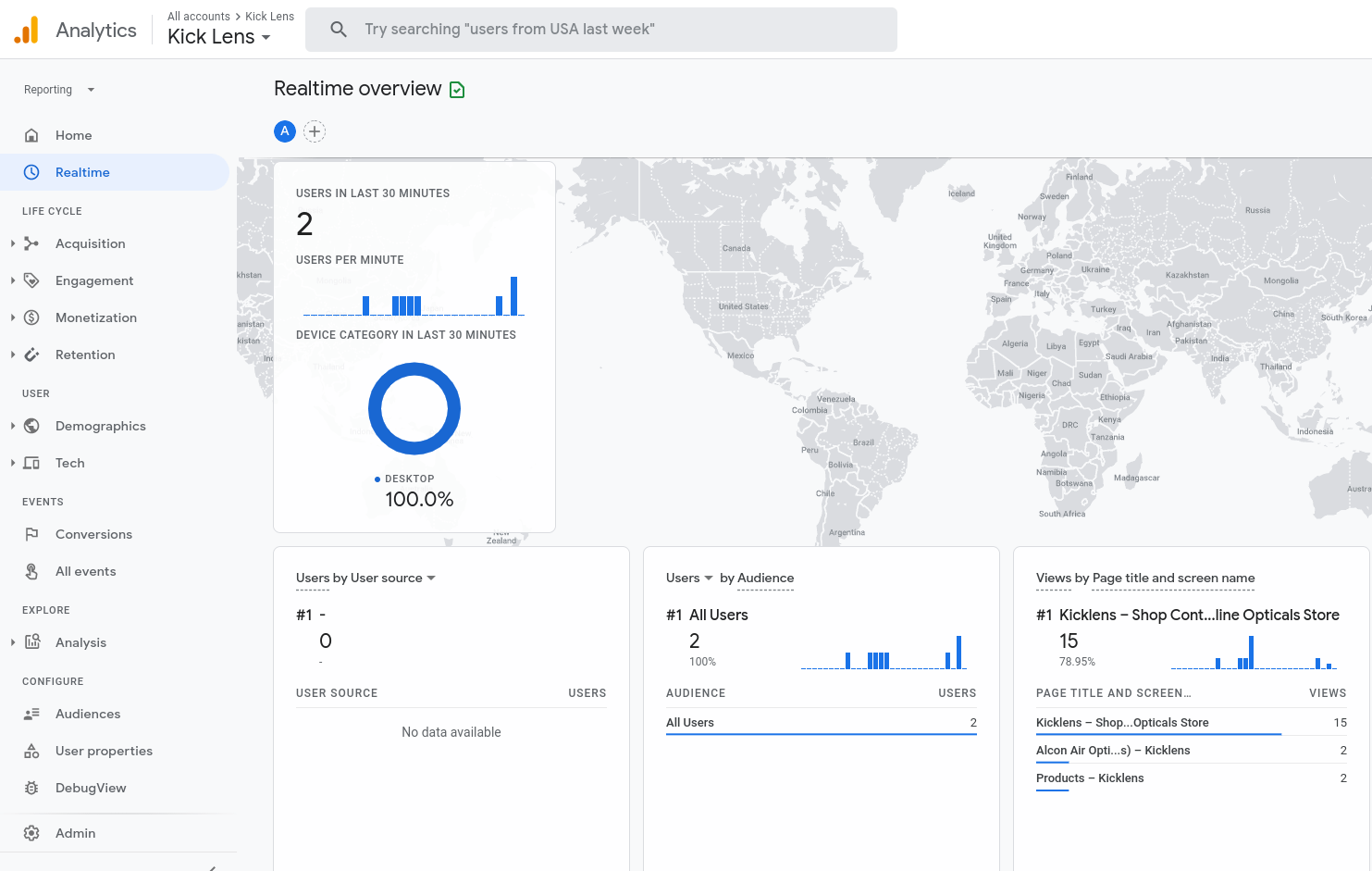Click the Realtime clock icon
The height and width of the screenshot is (871, 1372).
tap(31, 172)
